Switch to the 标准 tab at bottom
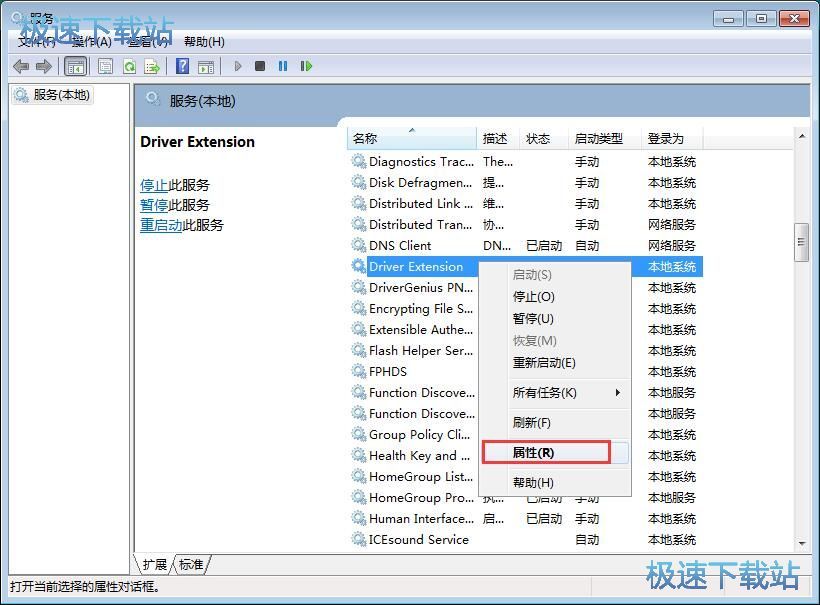The width and height of the screenshot is (820, 605). pos(191,564)
